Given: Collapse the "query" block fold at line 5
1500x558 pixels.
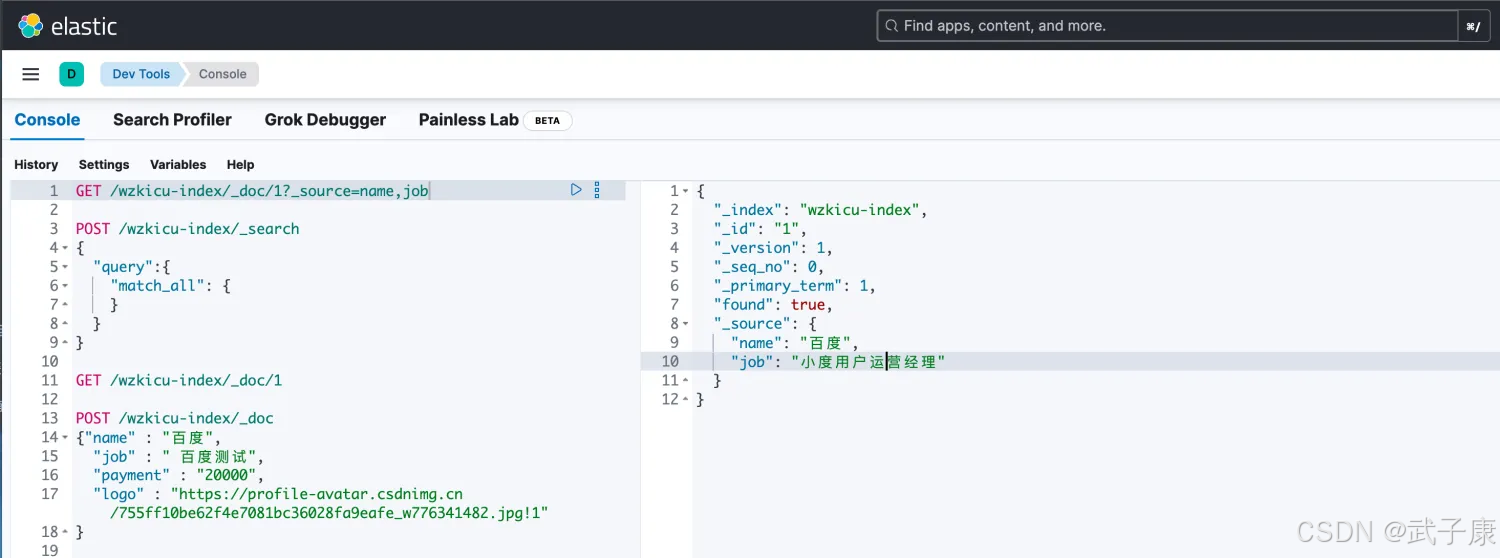Looking at the screenshot, I should tap(66, 267).
